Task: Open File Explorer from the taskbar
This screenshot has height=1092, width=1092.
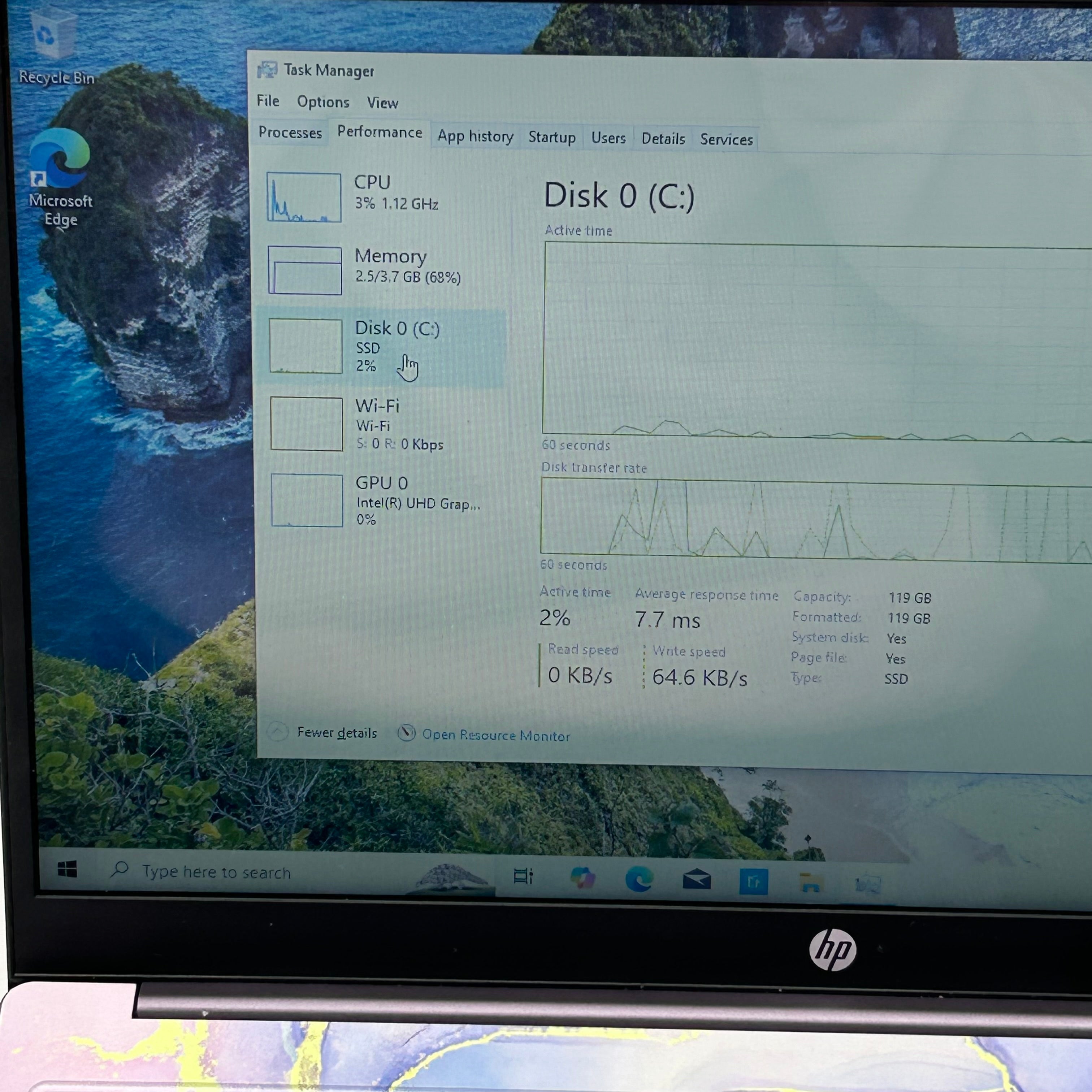Action: [x=810, y=882]
